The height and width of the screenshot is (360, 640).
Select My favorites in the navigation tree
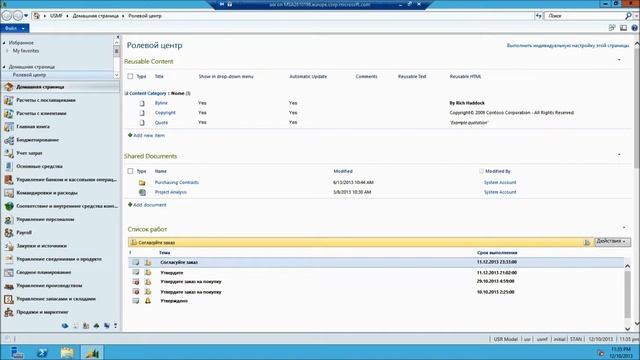[26, 51]
